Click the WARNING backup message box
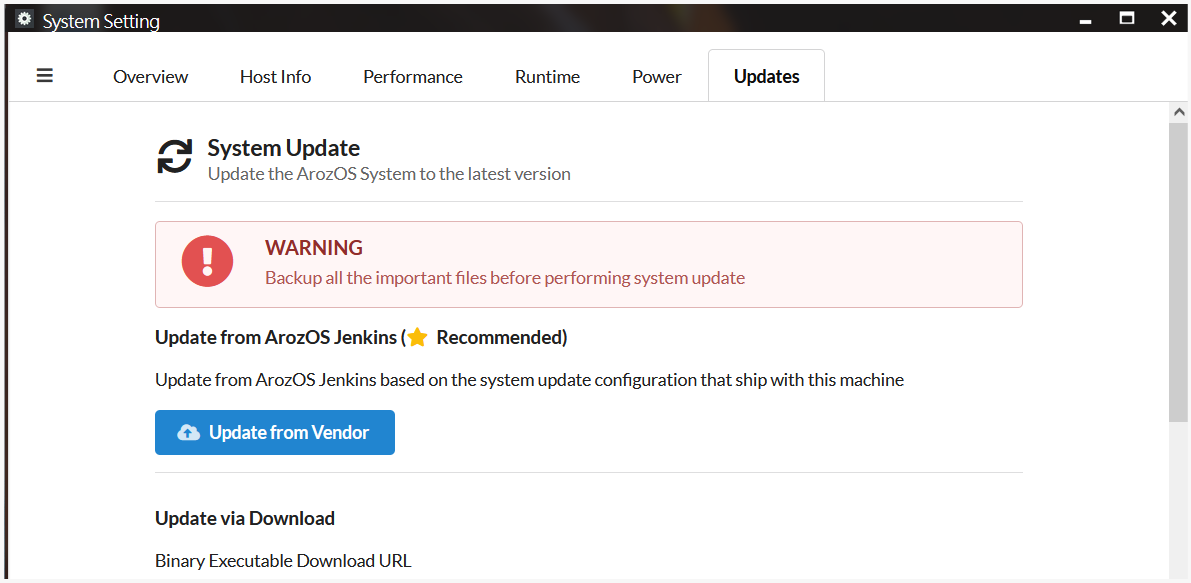 click(x=589, y=264)
